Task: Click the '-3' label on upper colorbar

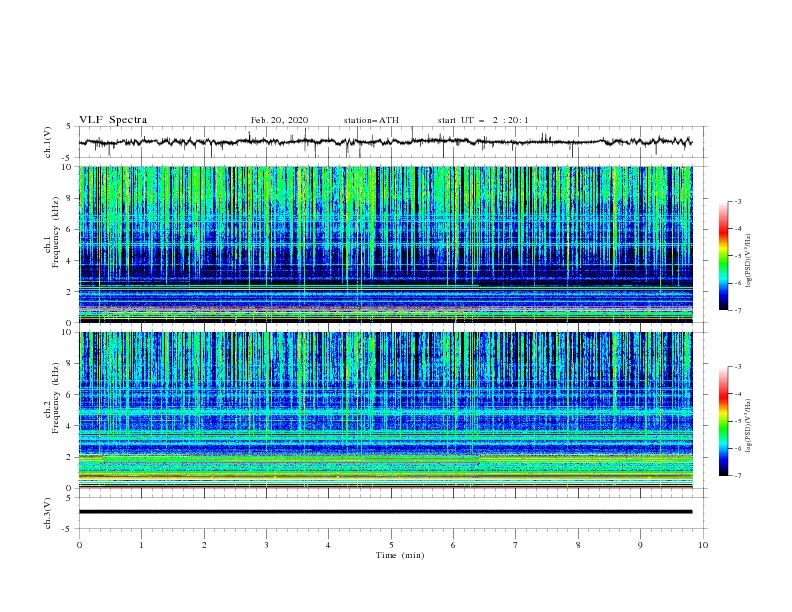Action: [x=737, y=201]
